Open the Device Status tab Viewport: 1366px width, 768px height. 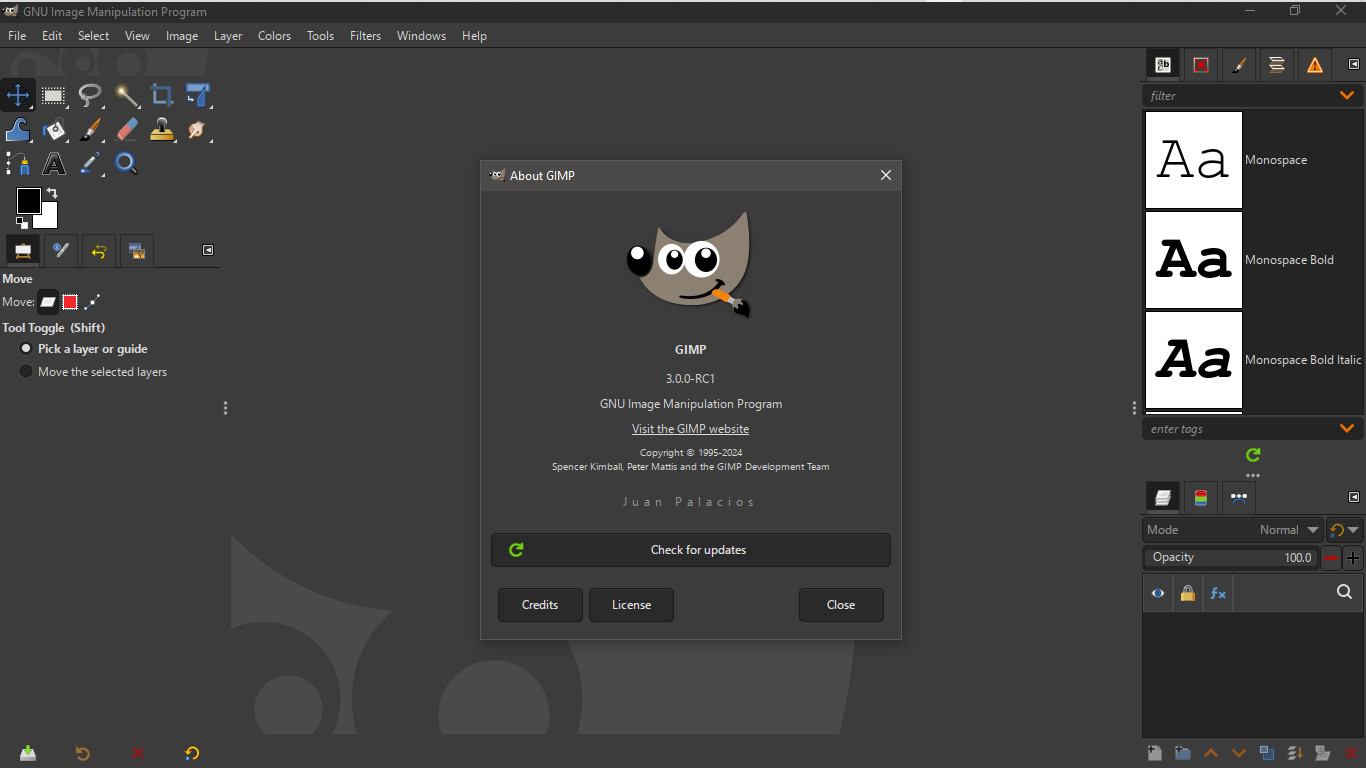pyautogui.click(x=61, y=250)
